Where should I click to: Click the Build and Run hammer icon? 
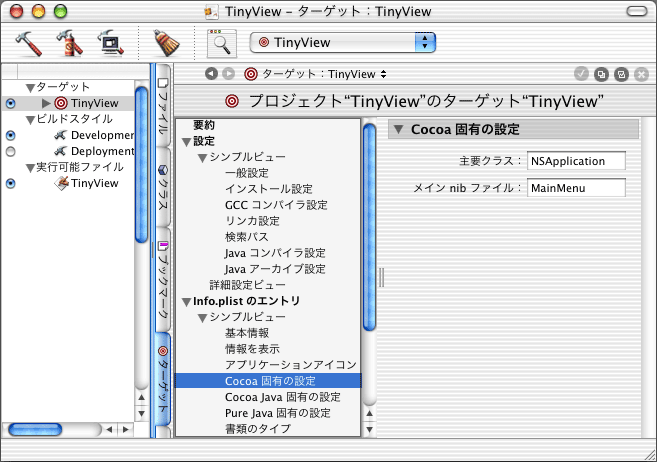tap(68, 43)
